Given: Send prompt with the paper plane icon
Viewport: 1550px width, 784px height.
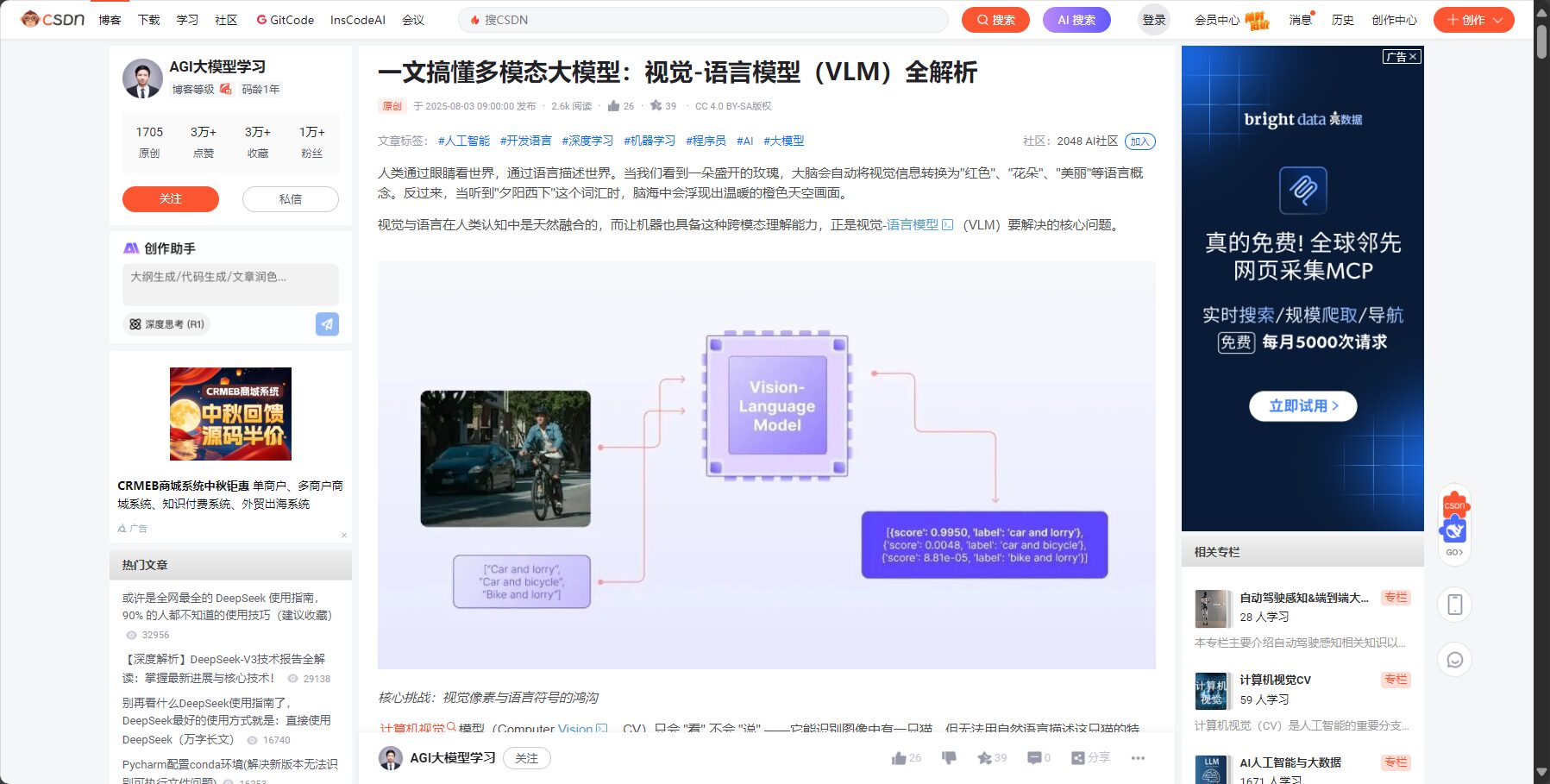Looking at the screenshot, I should pos(327,324).
